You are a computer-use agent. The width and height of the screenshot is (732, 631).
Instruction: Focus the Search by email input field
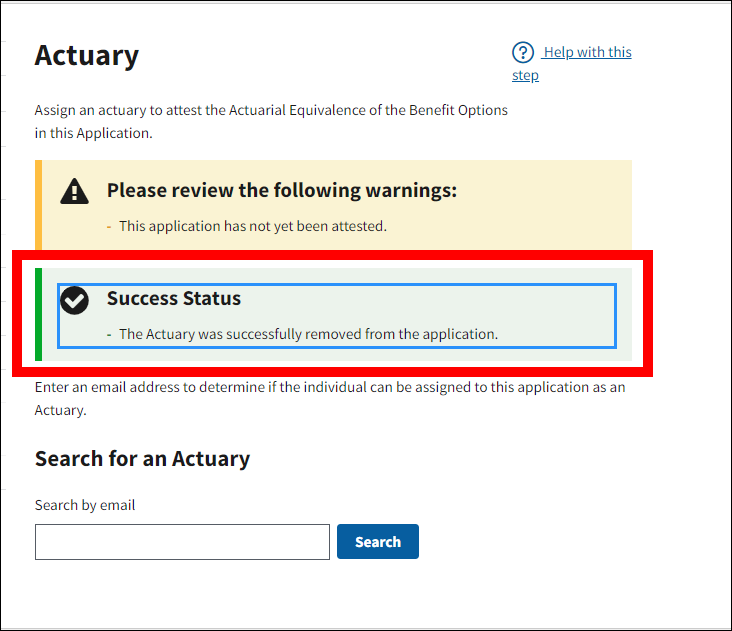(182, 542)
